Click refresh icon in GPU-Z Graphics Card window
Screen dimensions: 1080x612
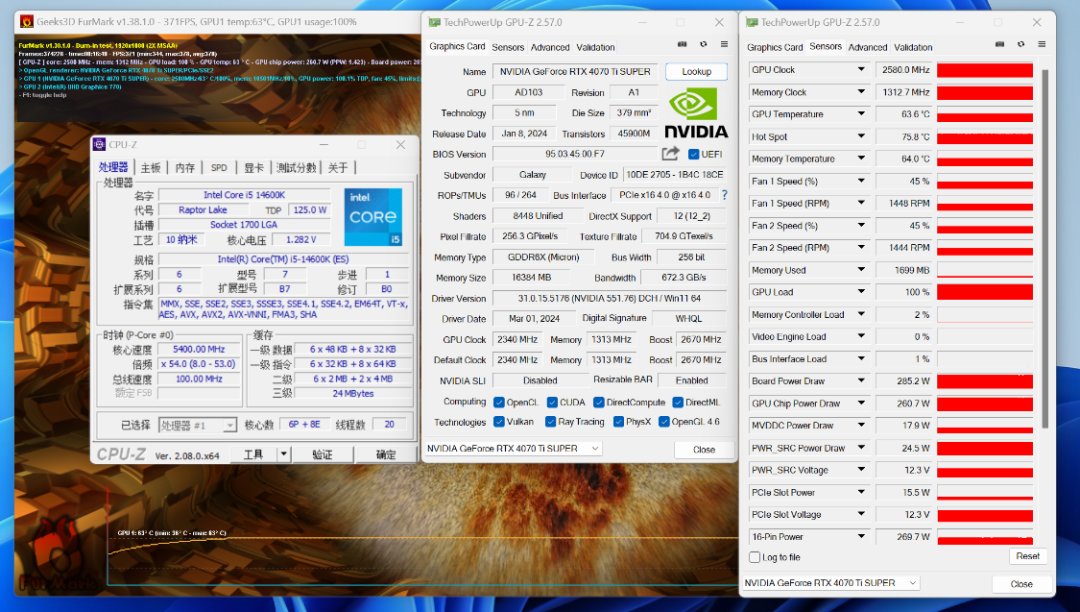(x=703, y=44)
